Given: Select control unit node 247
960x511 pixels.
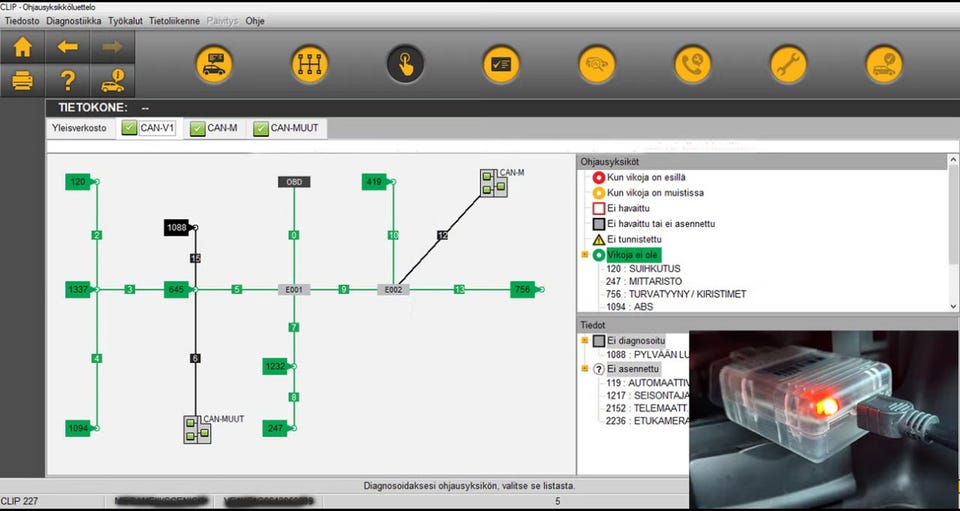Looking at the screenshot, I should tap(277, 428).
